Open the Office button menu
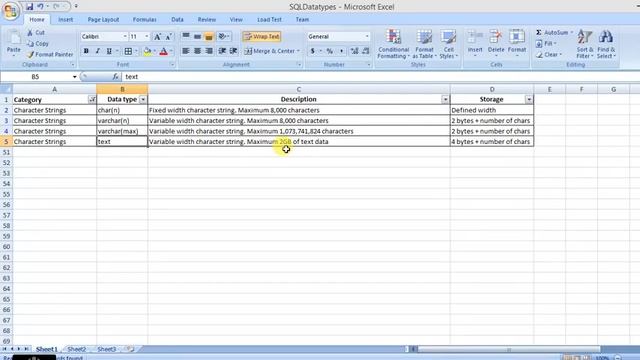The width and height of the screenshot is (640, 360). [11, 10]
